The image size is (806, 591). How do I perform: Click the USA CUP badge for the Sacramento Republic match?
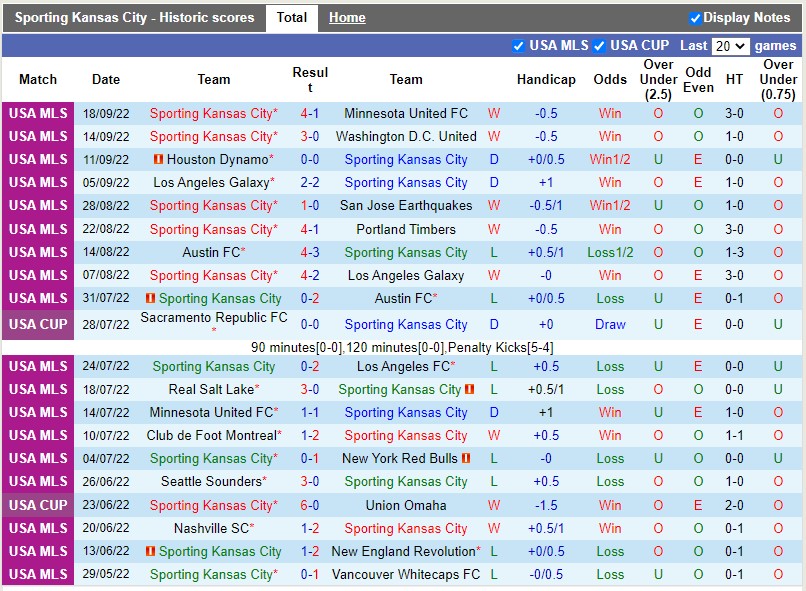pos(38,324)
